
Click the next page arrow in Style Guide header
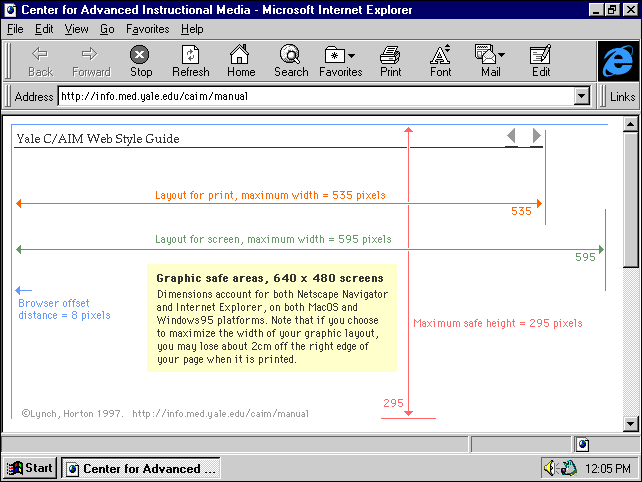point(536,136)
